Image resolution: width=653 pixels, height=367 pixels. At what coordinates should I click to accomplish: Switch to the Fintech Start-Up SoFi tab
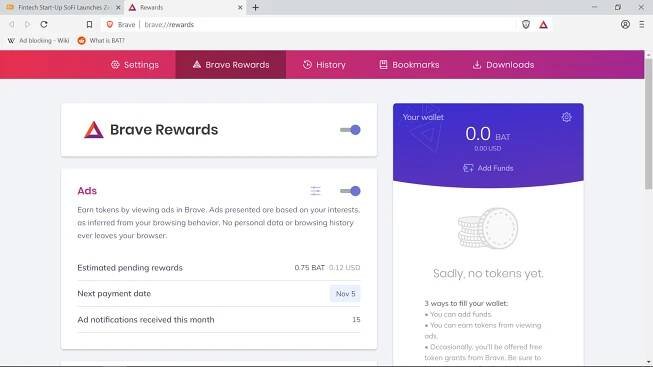point(62,7)
